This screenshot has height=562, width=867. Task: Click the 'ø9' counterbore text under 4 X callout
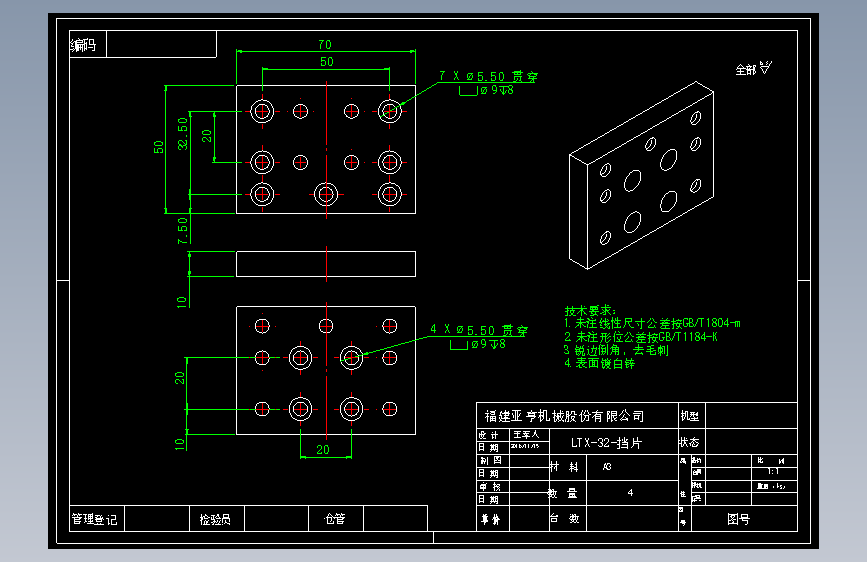pos(480,344)
